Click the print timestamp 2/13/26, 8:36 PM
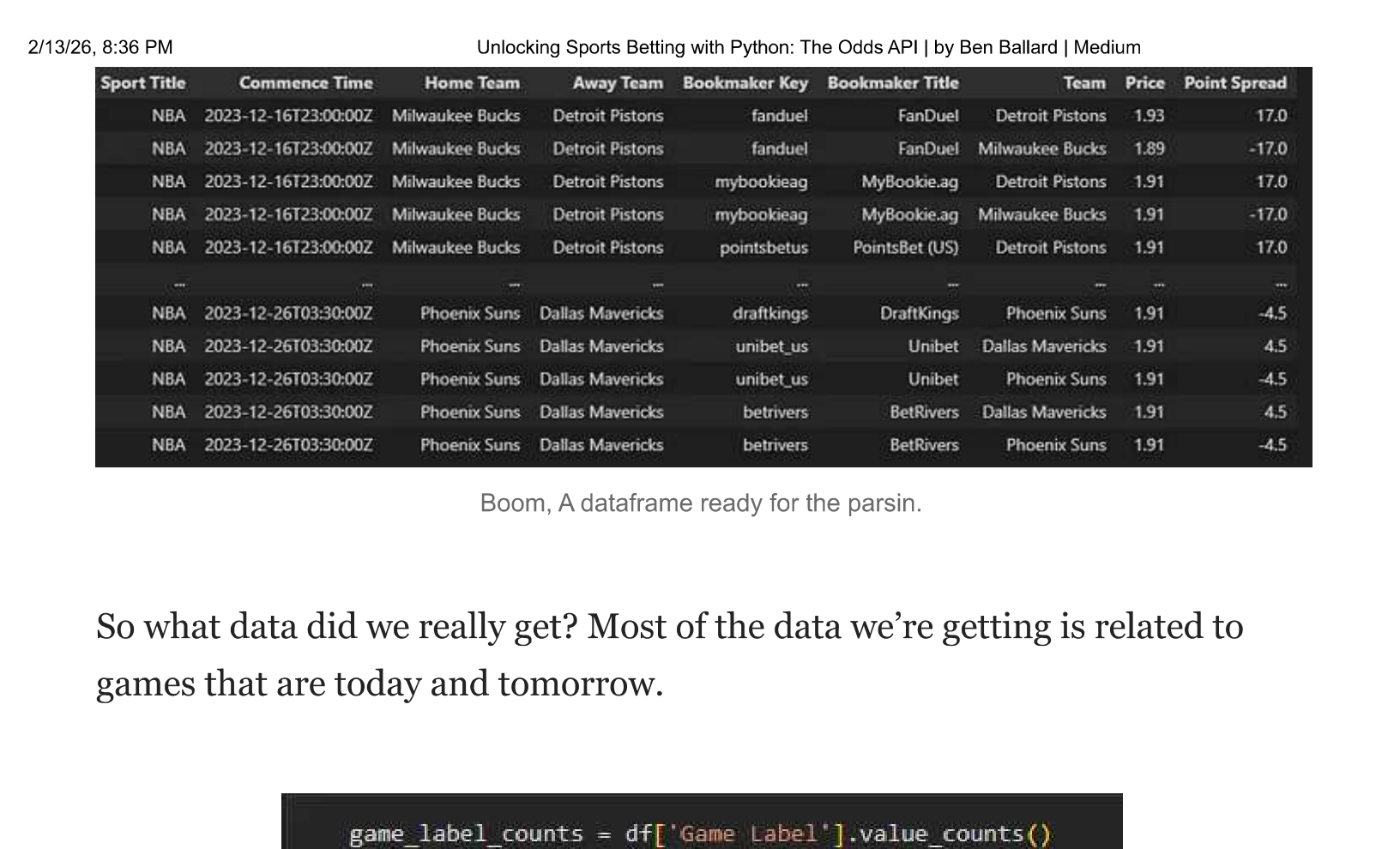Viewport: 1400px width, 849px height. pos(100,47)
